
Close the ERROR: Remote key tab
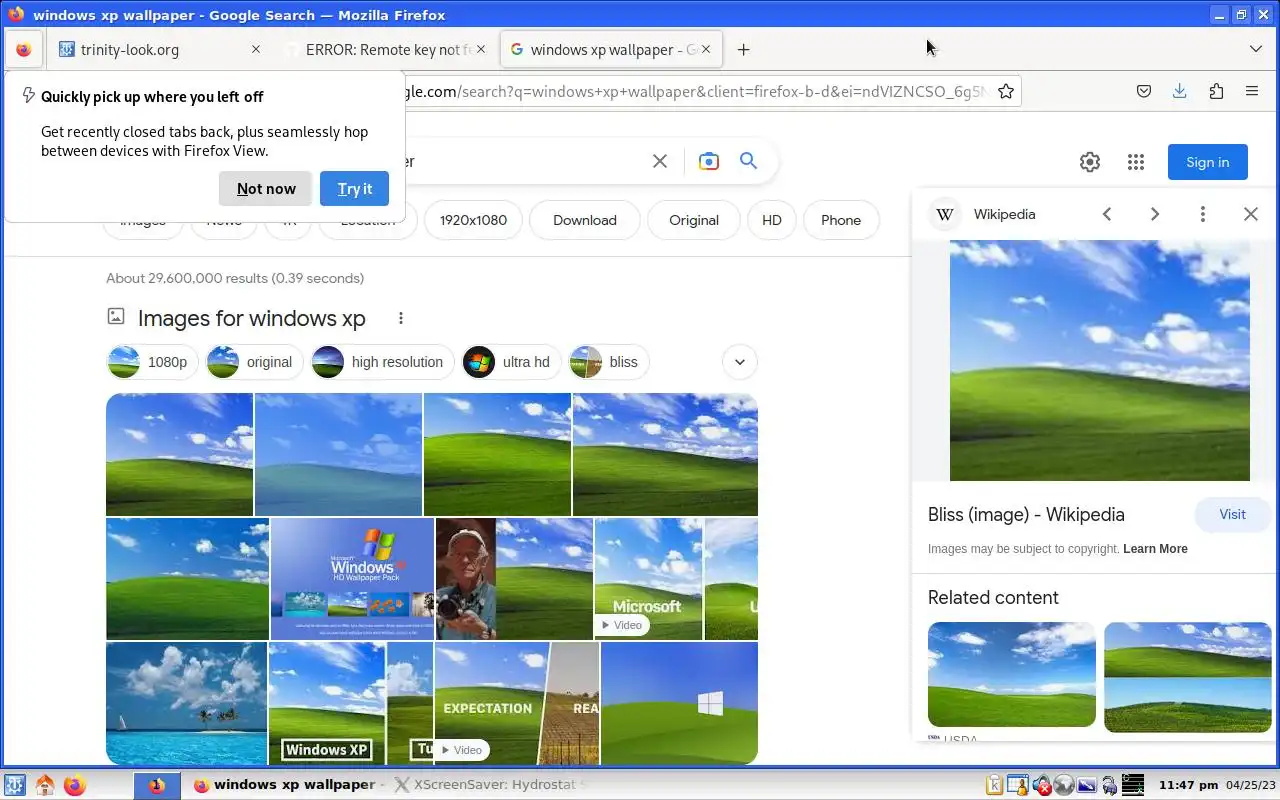point(481,49)
